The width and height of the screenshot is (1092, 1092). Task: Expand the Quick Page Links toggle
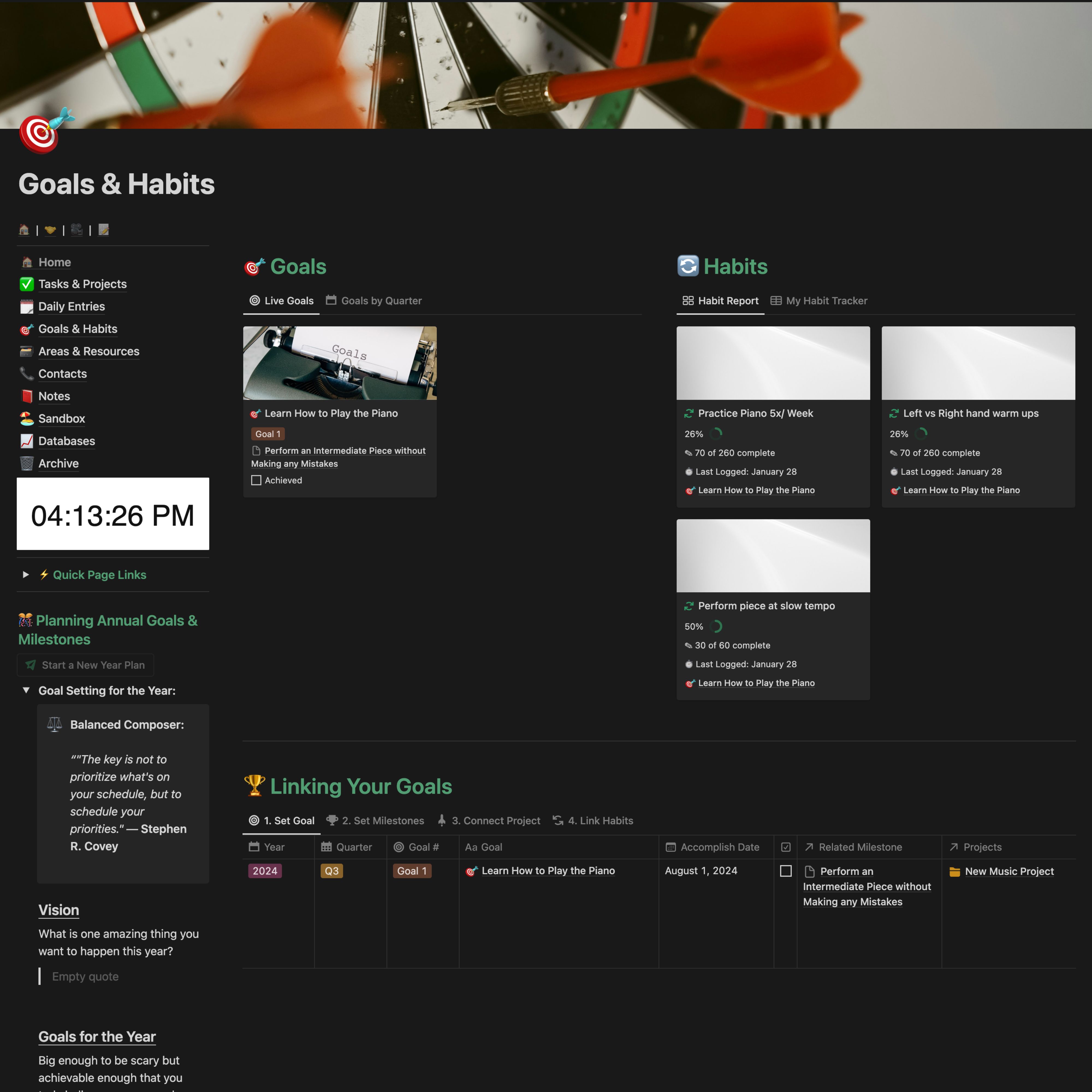[x=26, y=574]
